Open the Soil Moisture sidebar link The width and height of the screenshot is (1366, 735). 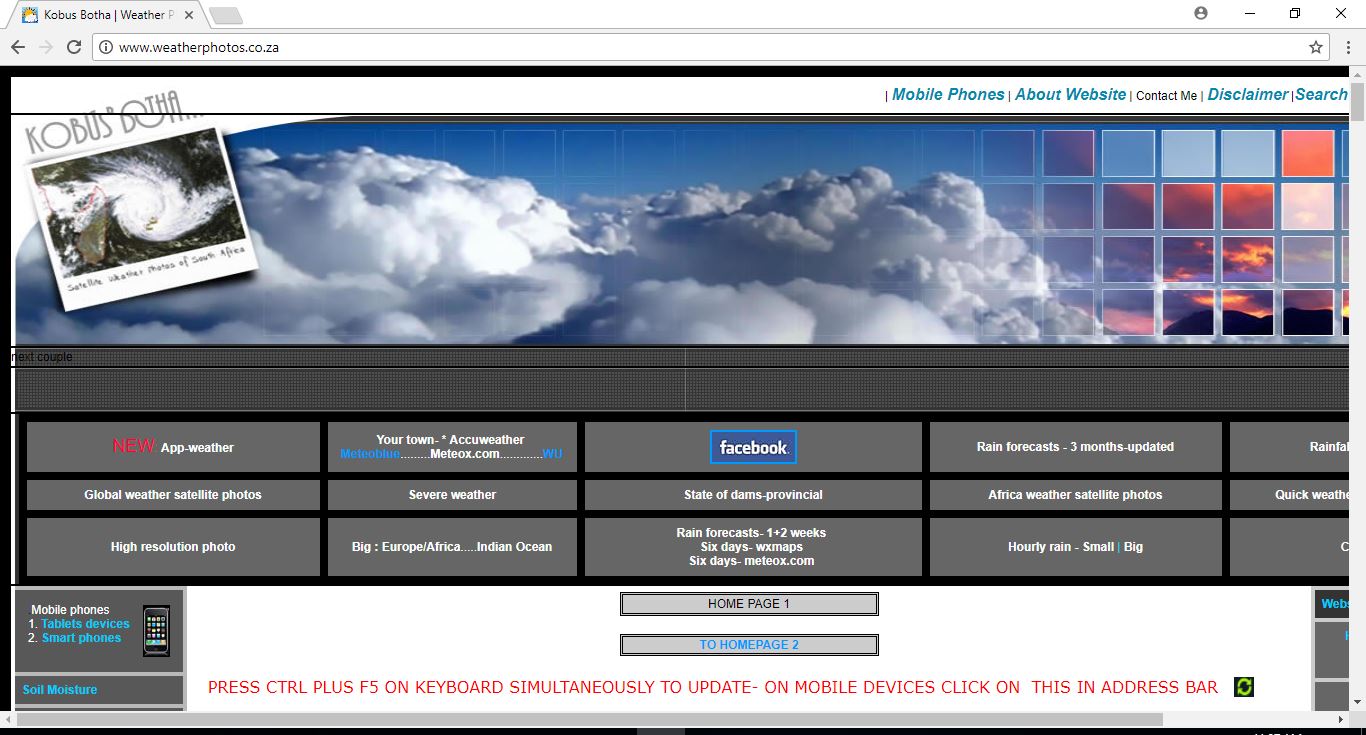coord(60,690)
